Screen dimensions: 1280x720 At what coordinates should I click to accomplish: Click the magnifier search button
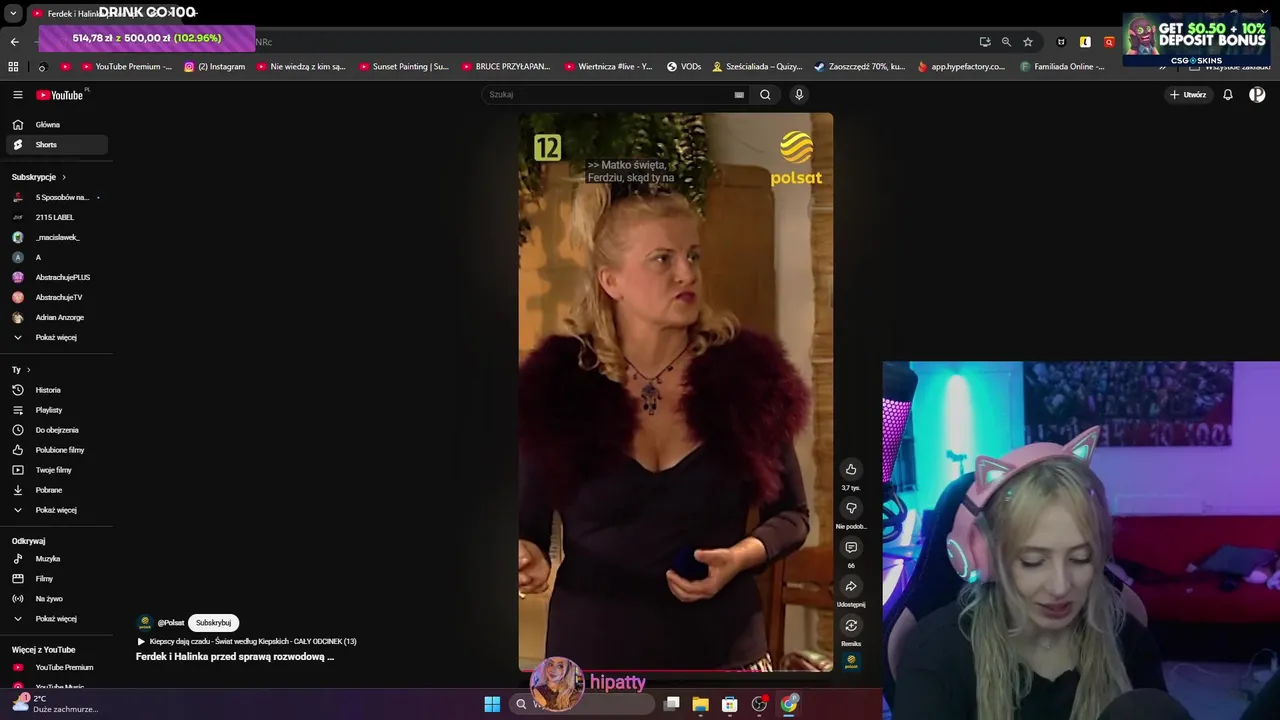click(x=765, y=95)
